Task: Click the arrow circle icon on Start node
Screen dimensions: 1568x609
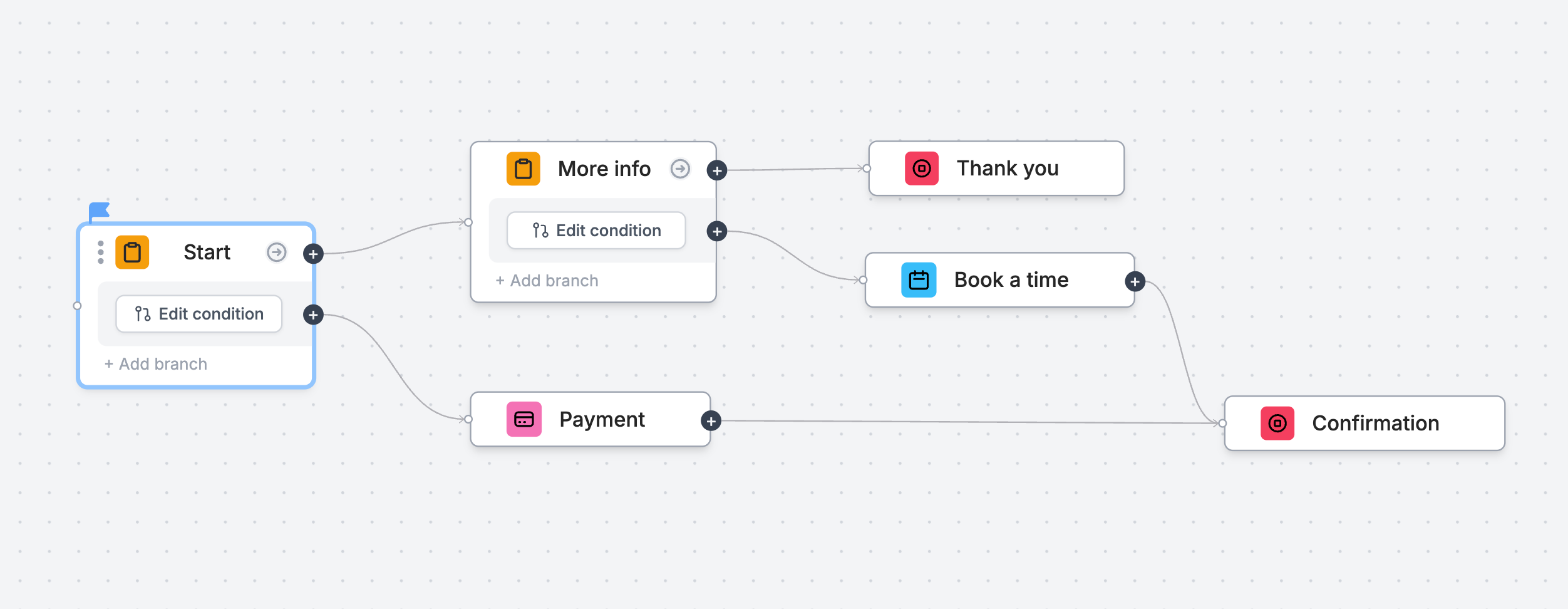Action: 276,252
